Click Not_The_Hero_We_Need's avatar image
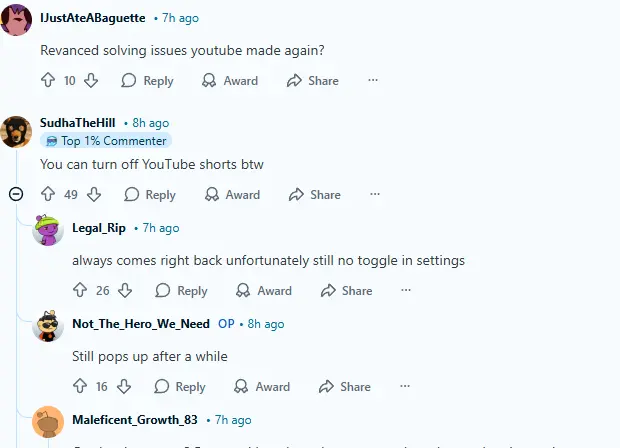620x448 pixels. [x=48, y=326]
